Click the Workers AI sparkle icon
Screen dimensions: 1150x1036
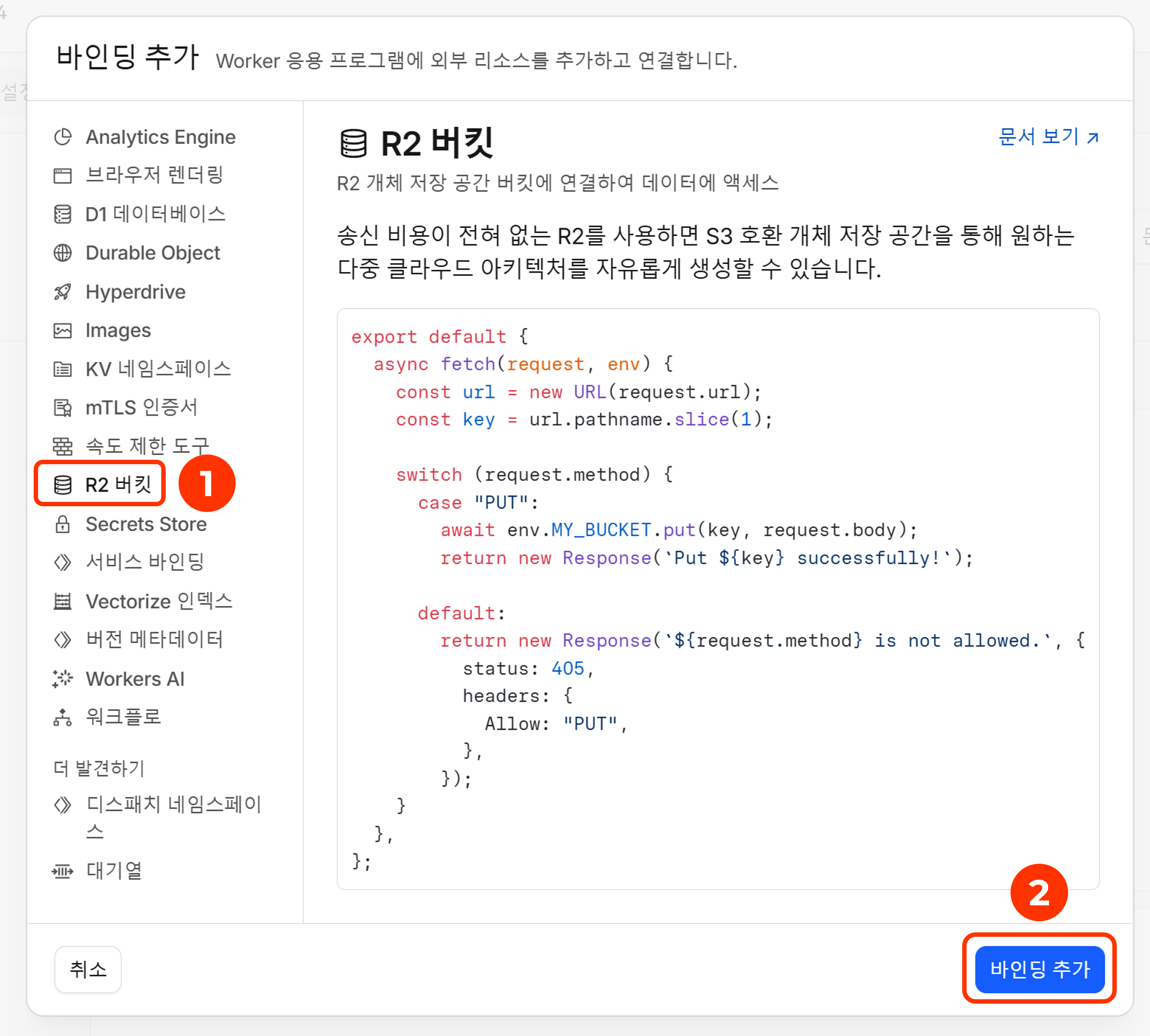point(62,679)
